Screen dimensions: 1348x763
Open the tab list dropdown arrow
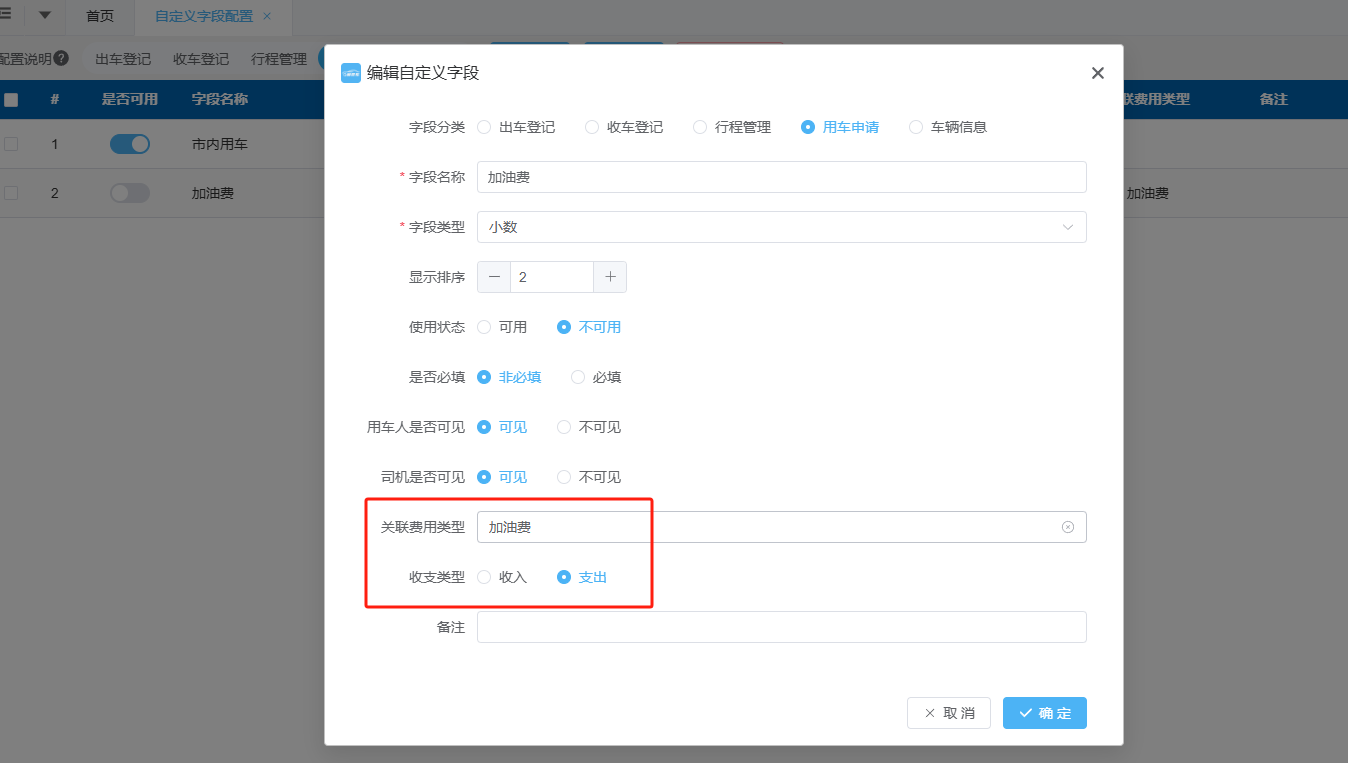tap(44, 15)
